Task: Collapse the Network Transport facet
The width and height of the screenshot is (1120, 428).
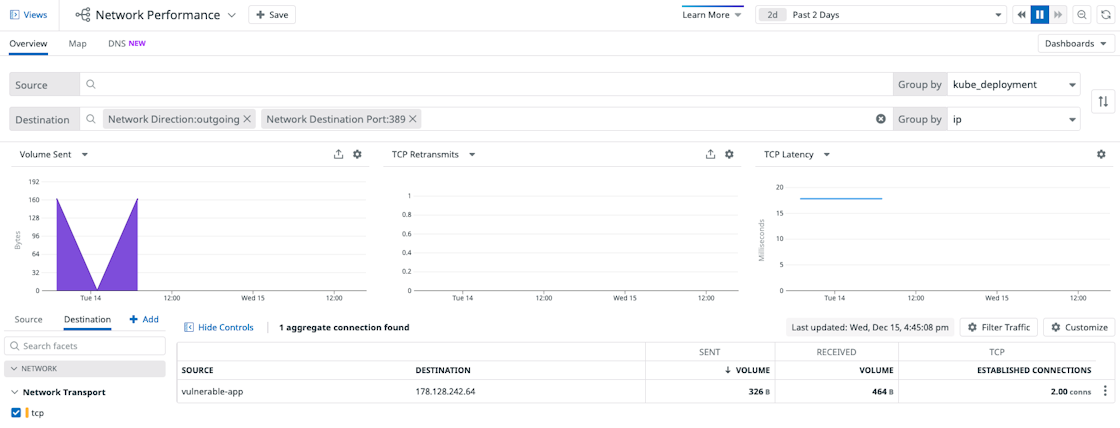Action: pyautogui.click(x=15, y=392)
